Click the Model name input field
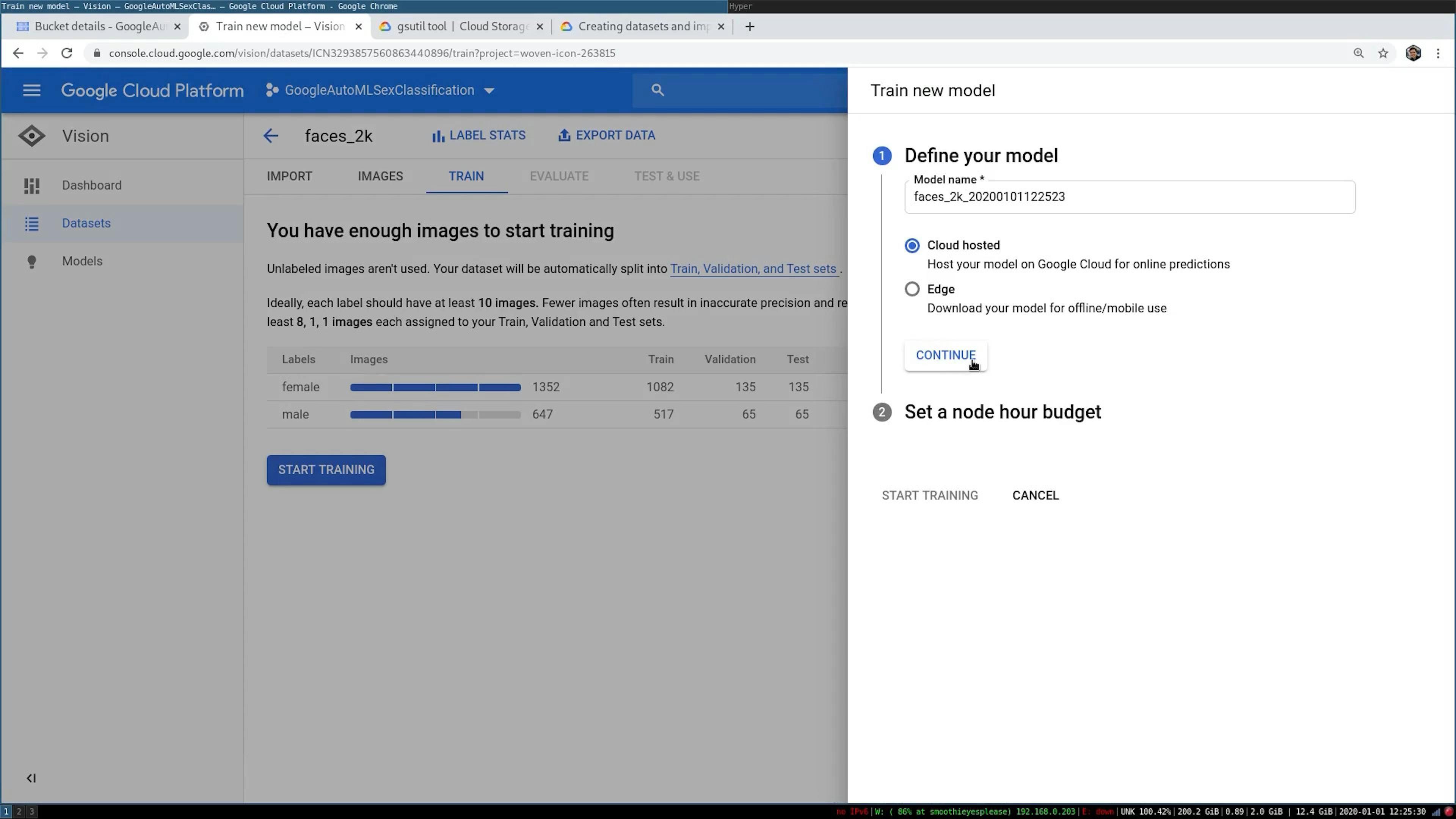 point(1129,197)
